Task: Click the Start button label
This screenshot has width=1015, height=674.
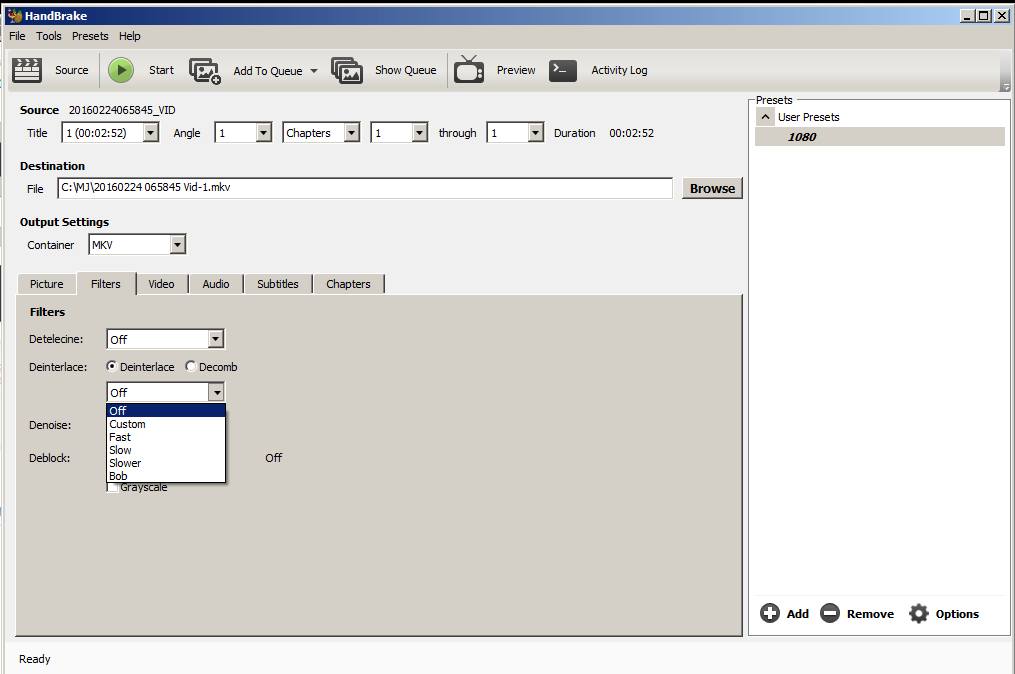Action: click(x=161, y=70)
